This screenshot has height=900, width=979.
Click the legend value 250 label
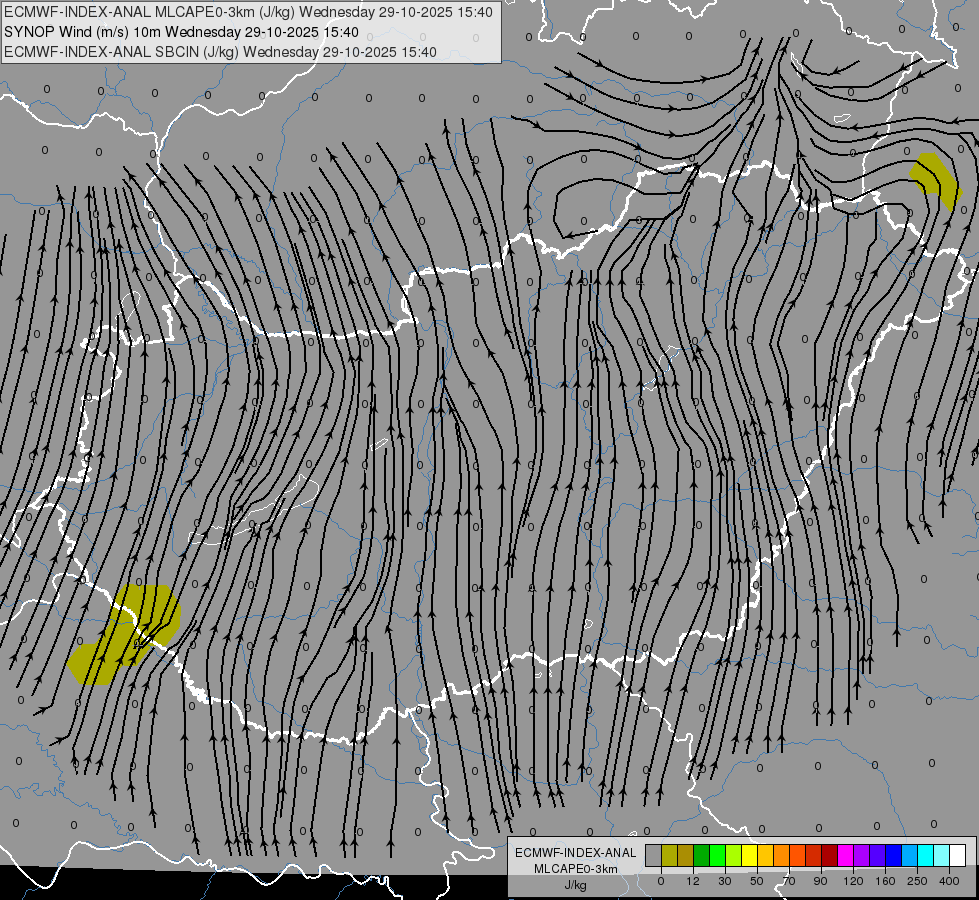(917, 881)
